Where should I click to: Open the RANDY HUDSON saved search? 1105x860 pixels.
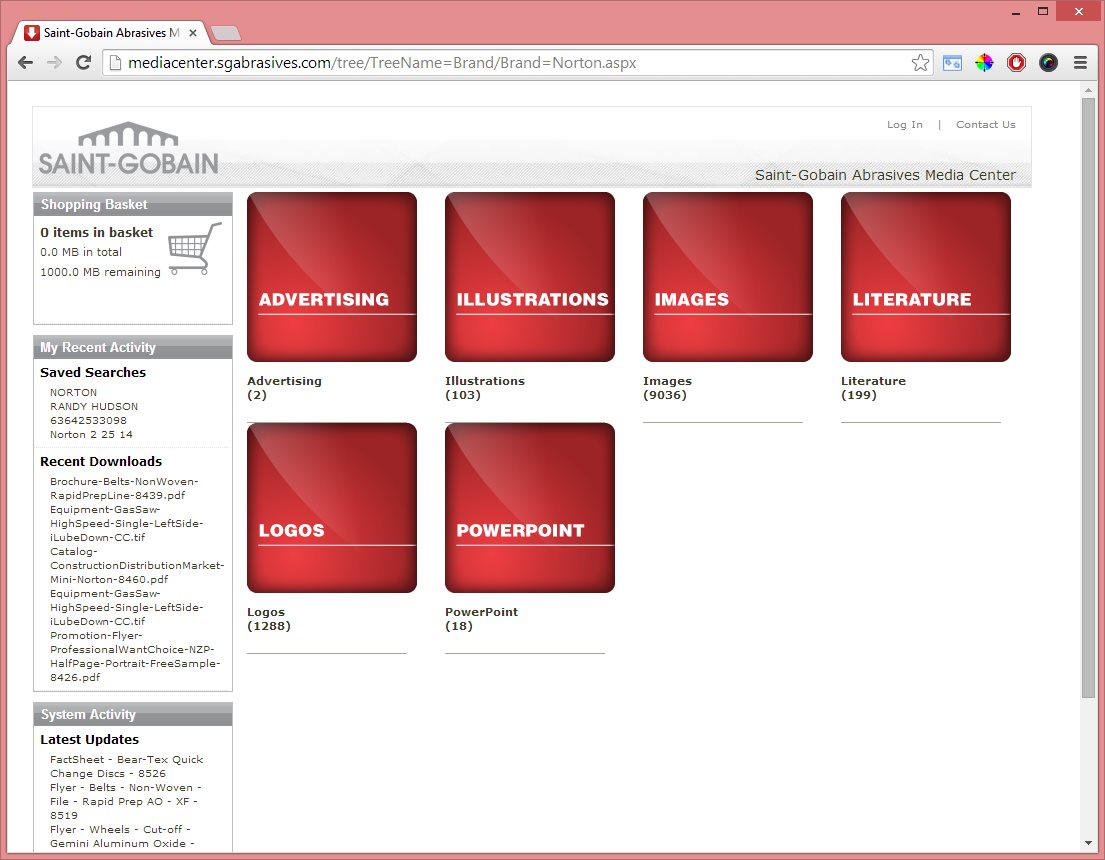tap(94, 407)
